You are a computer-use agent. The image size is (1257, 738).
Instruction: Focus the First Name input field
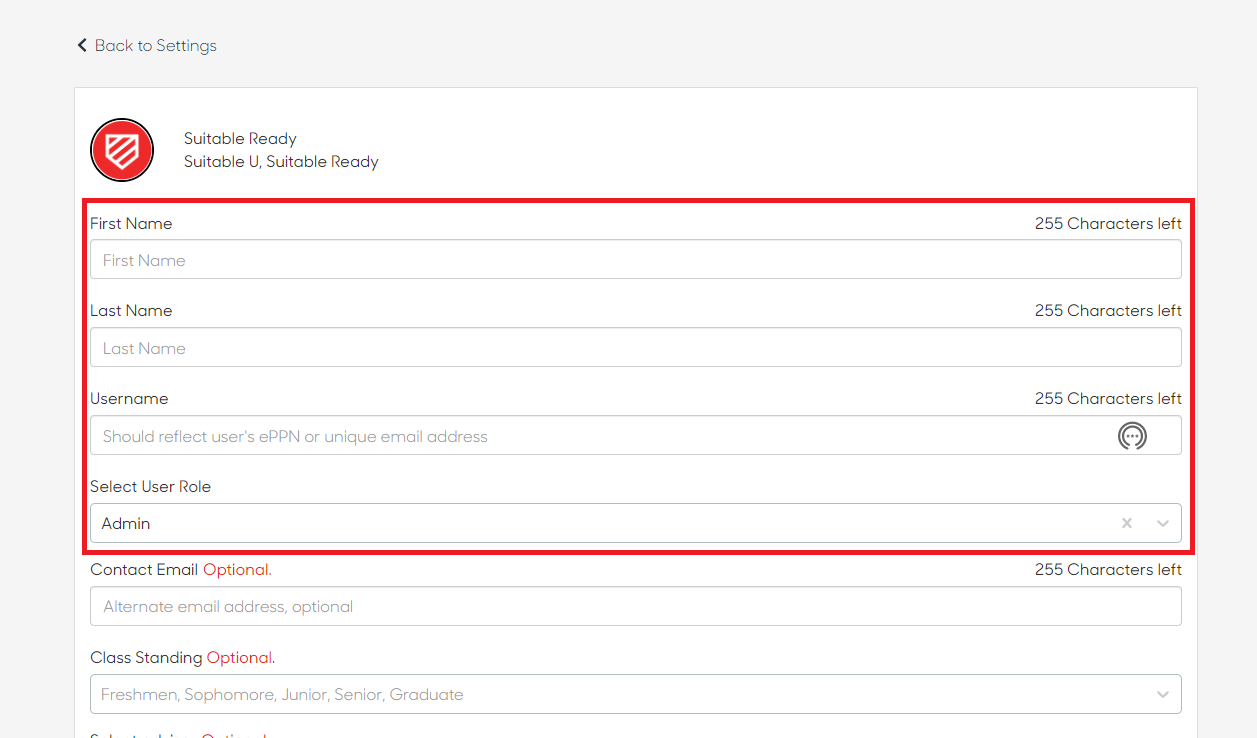(636, 260)
